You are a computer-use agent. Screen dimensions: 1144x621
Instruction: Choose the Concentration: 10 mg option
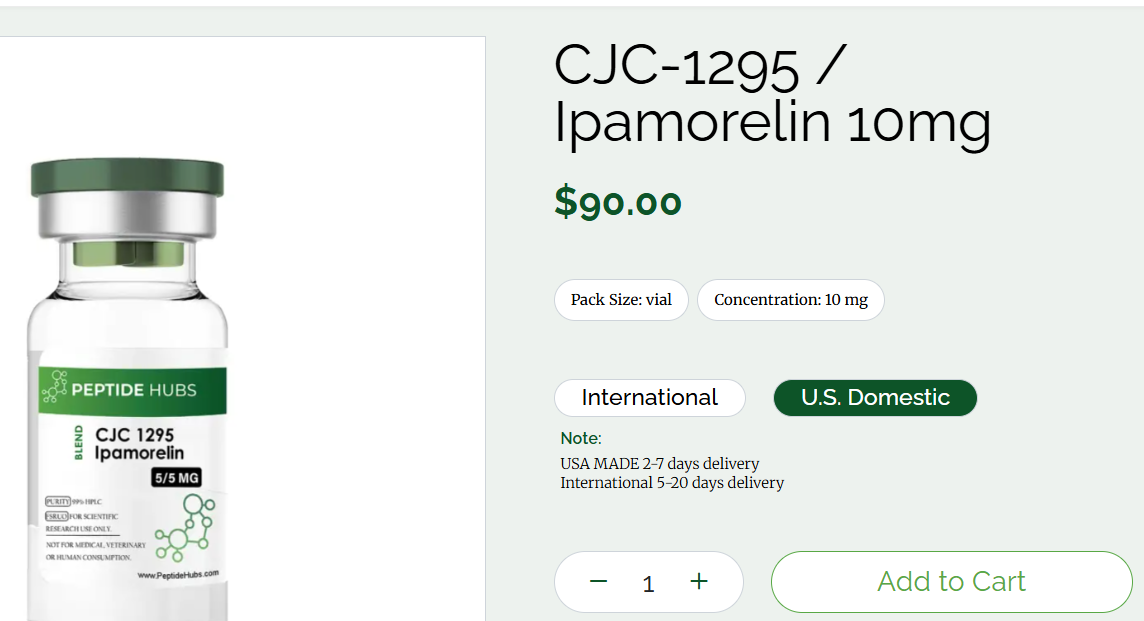point(790,300)
